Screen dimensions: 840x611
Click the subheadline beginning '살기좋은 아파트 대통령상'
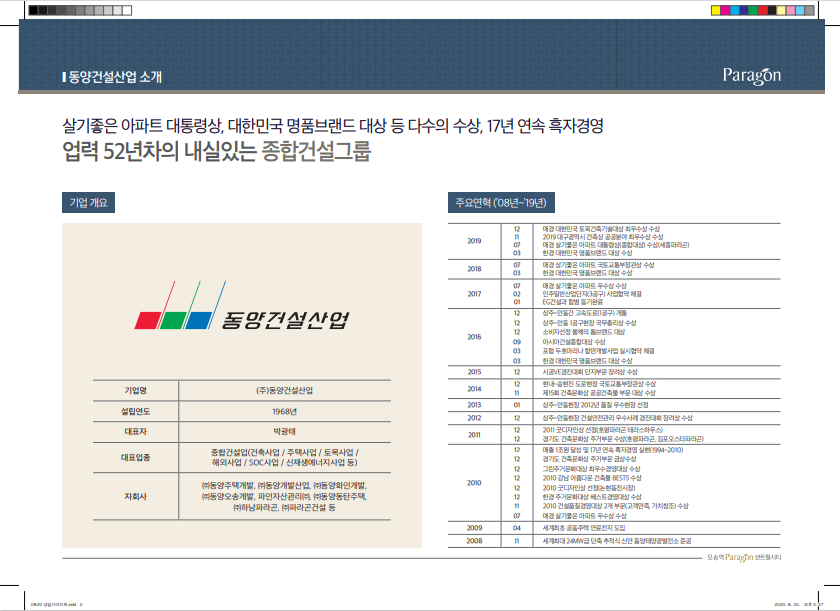pos(333,126)
